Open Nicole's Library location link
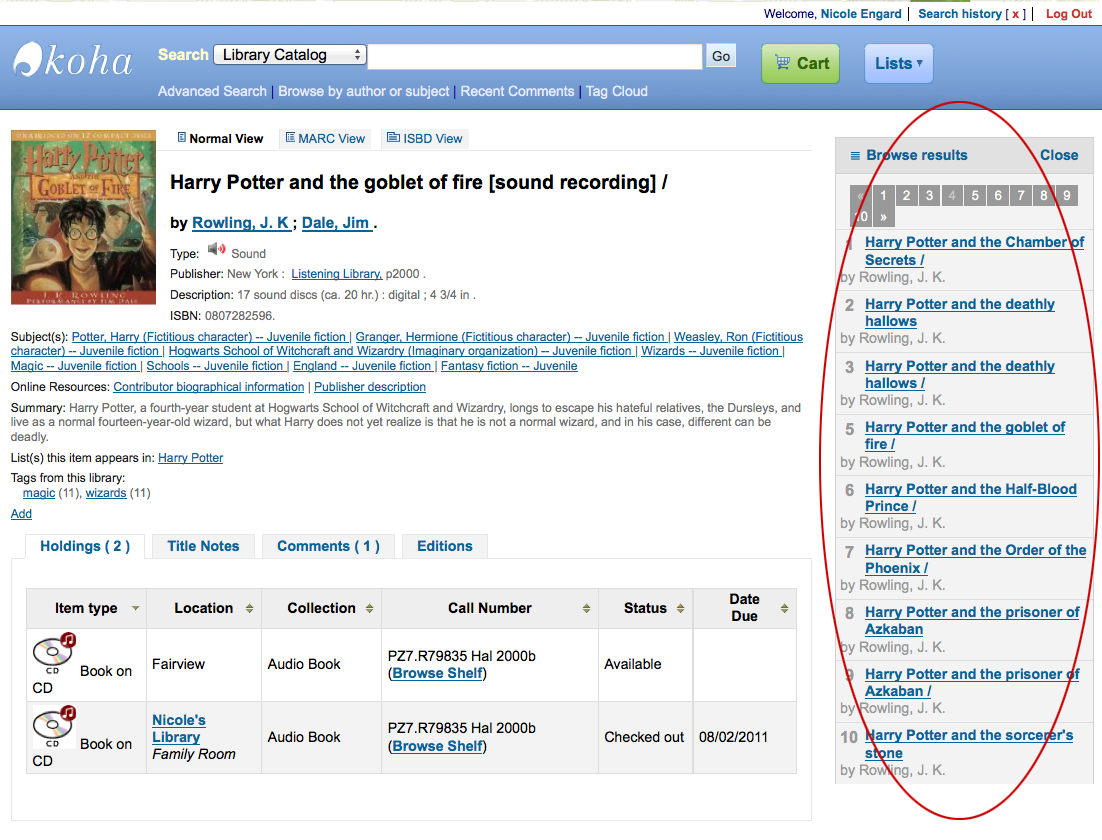Image resolution: width=1102 pixels, height=840 pixels. [x=179, y=728]
